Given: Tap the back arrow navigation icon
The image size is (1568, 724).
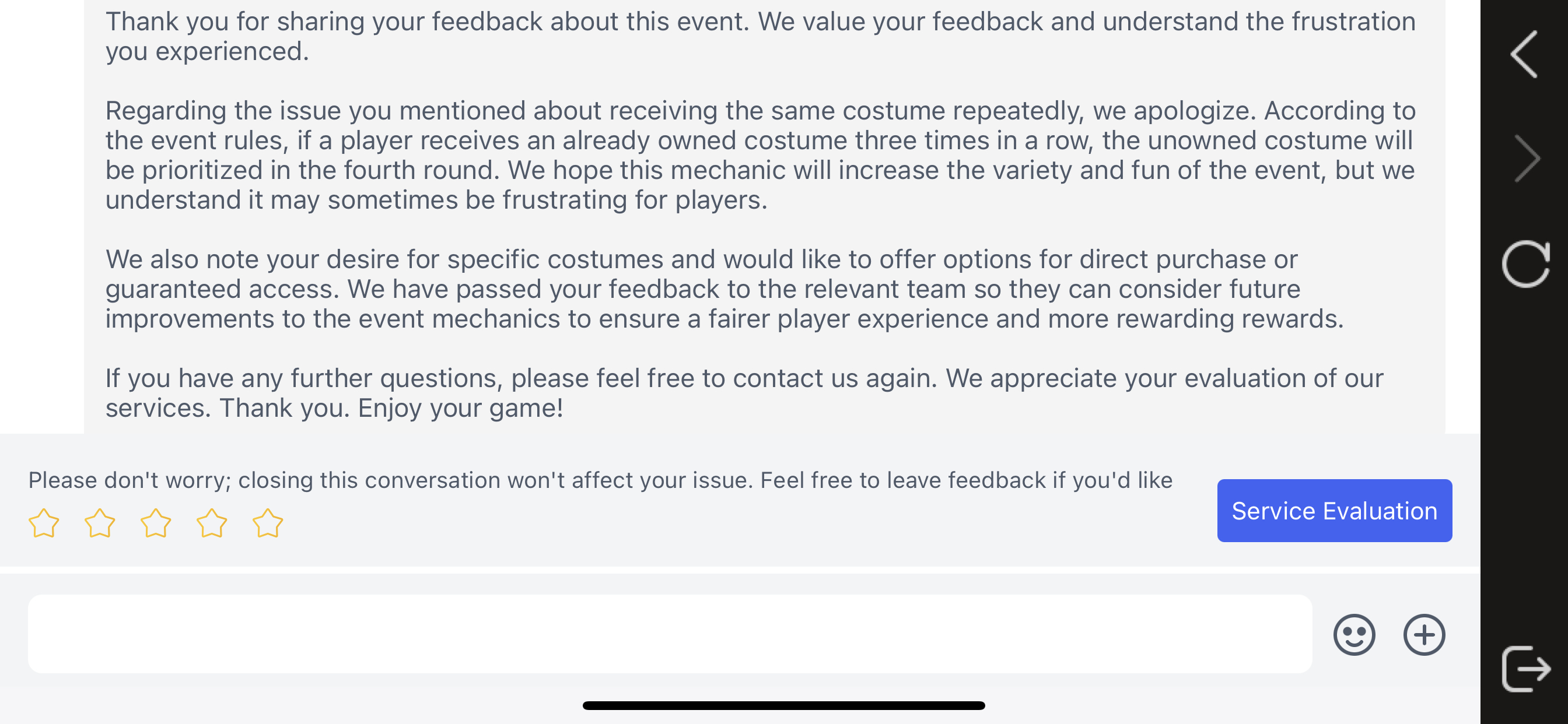Looking at the screenshot, I should pos(1524,54).
